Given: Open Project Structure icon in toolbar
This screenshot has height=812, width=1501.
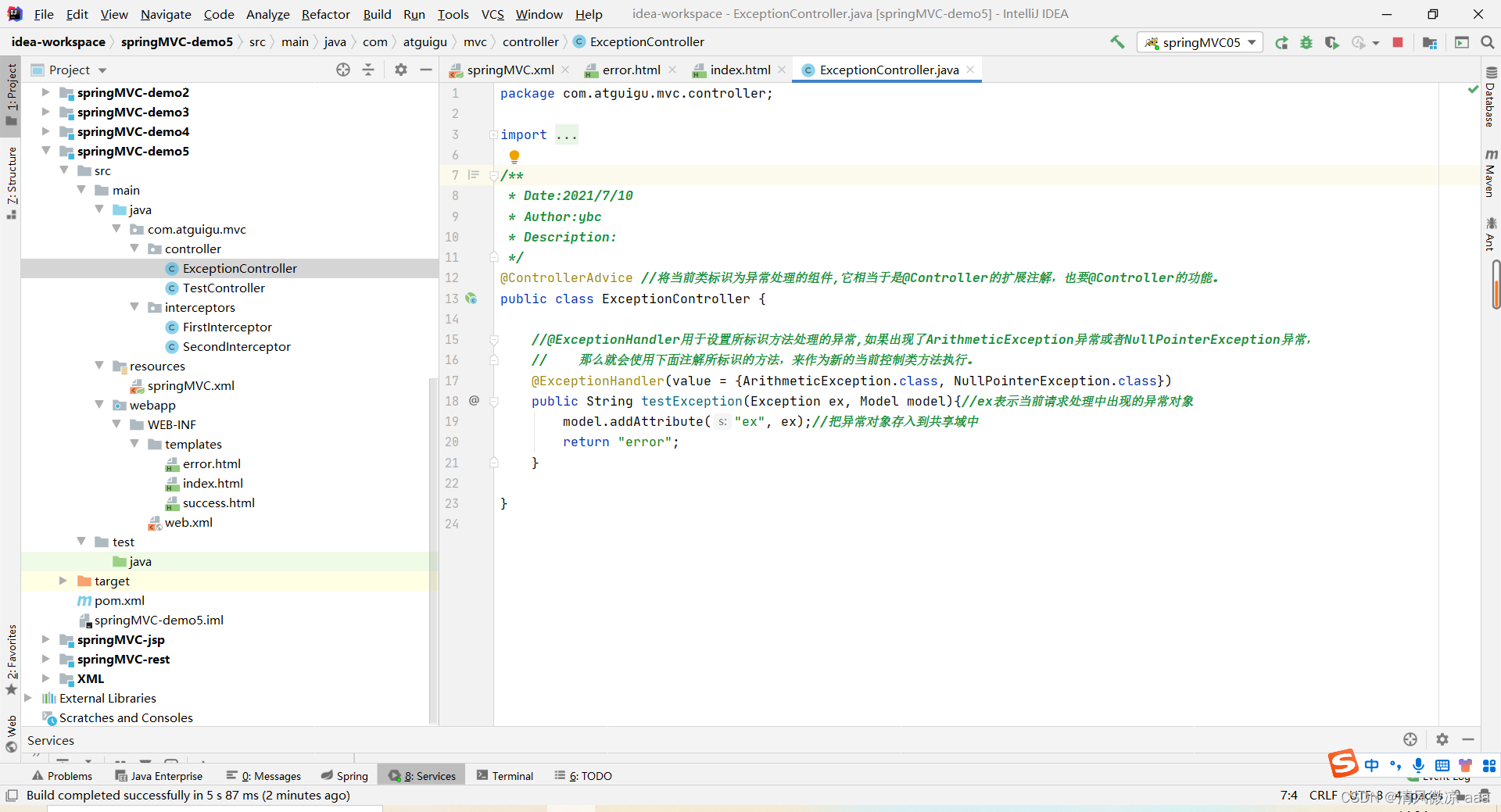Looking at the screenshot, I should pyautogui.click(x=1430, y=42).
